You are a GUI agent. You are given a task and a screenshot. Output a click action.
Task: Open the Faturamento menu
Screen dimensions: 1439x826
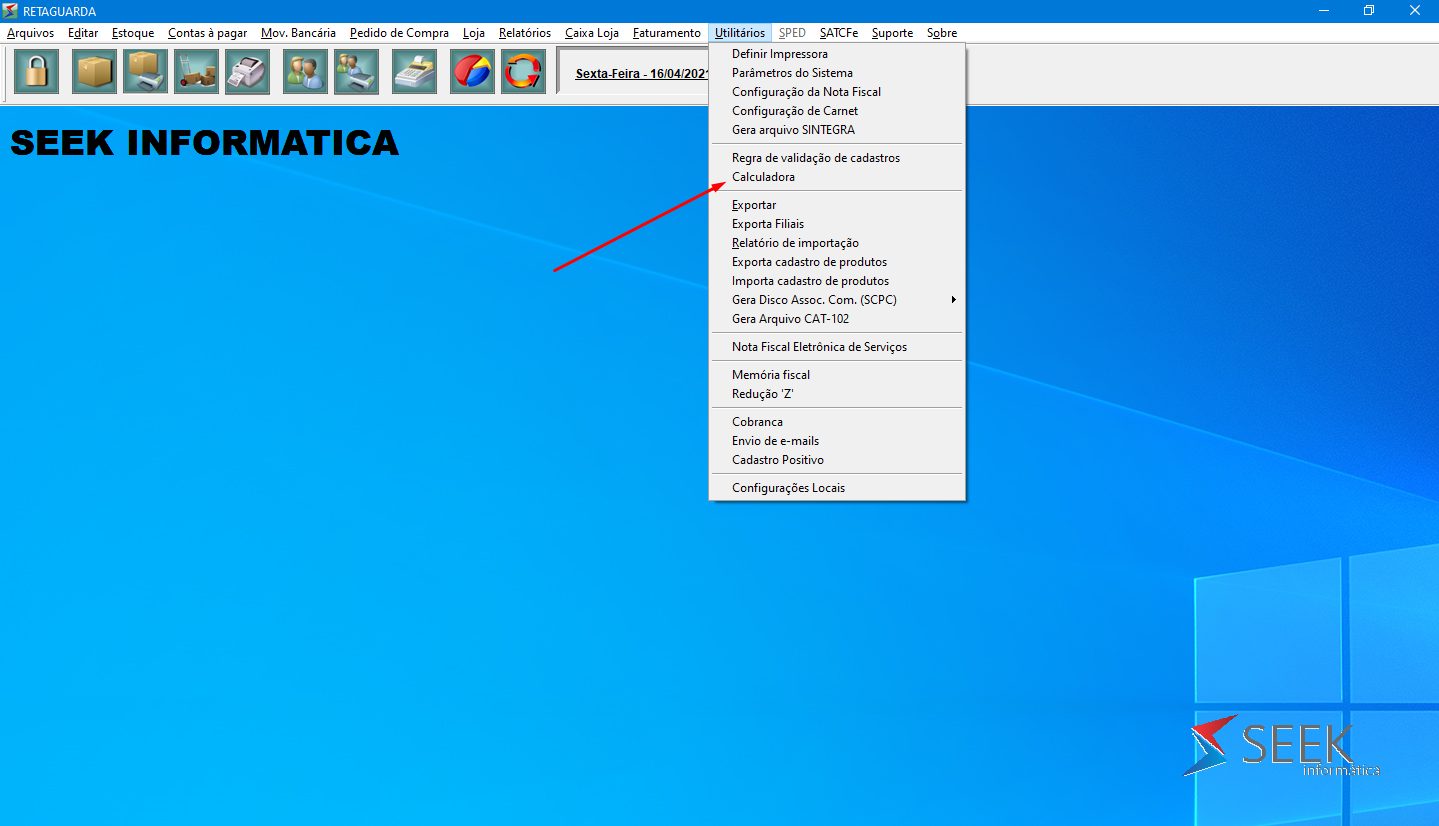(667, 33)
